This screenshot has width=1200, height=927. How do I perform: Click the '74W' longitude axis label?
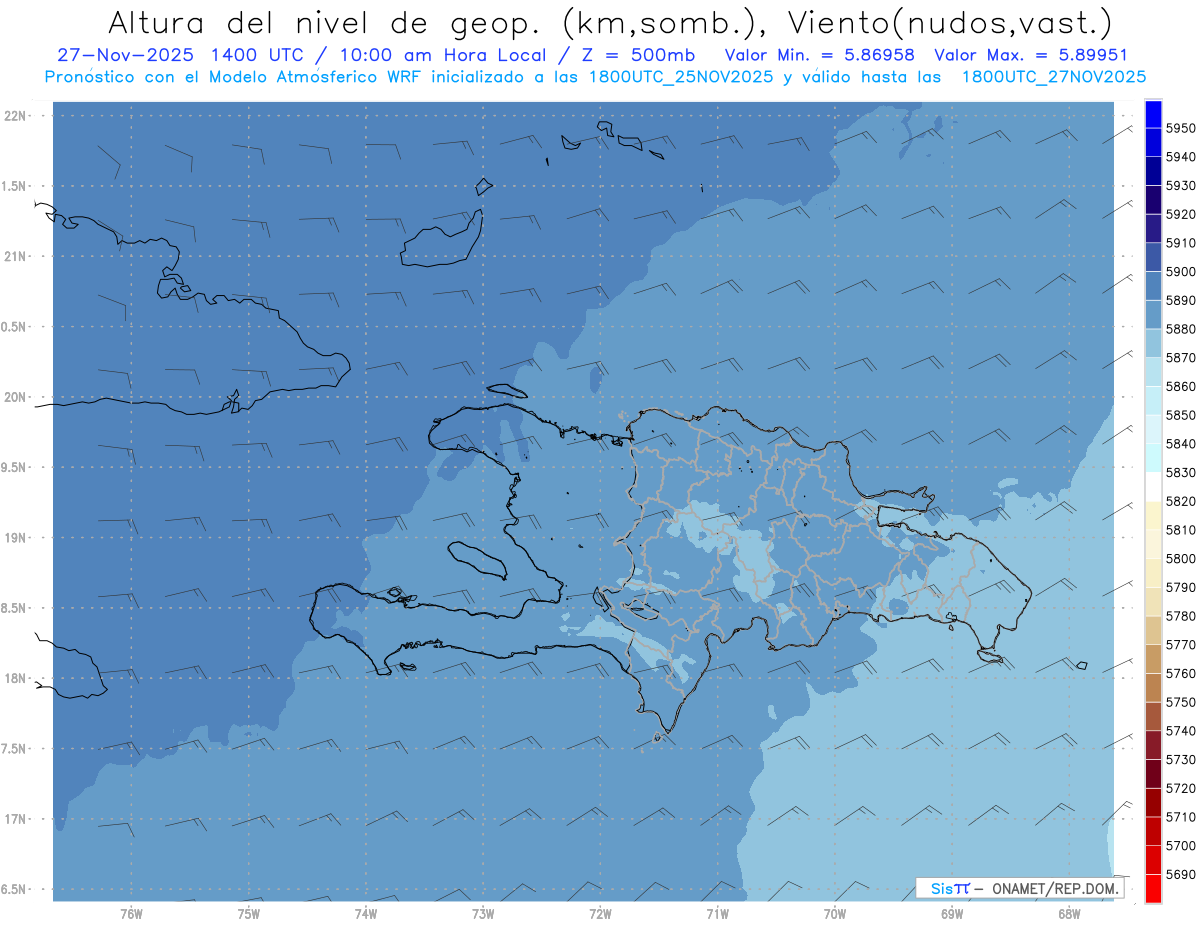(x=366, y=913)
